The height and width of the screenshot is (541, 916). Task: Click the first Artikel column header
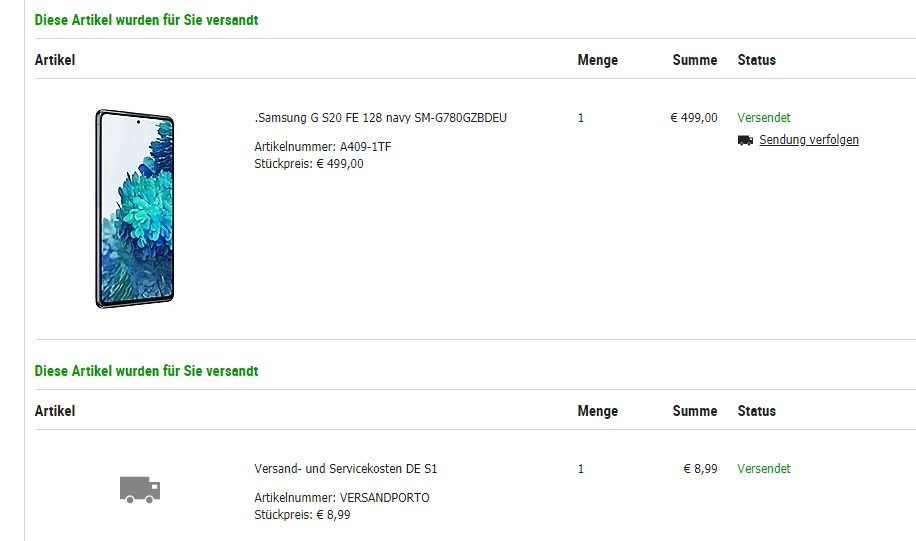coord(55,60)
